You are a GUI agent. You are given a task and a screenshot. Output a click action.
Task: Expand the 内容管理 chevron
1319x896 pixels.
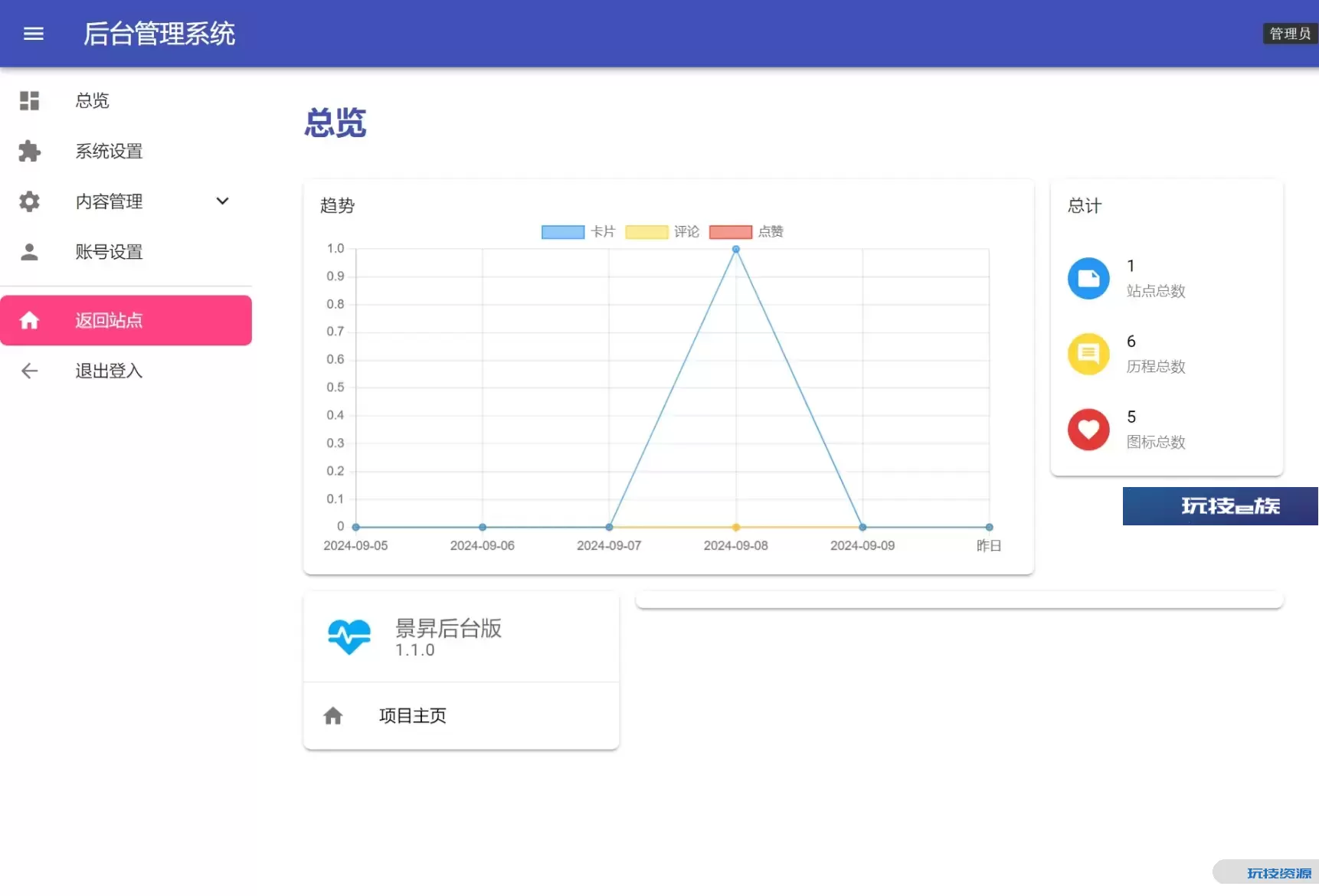pyautogui.click(x=223, y=201)
